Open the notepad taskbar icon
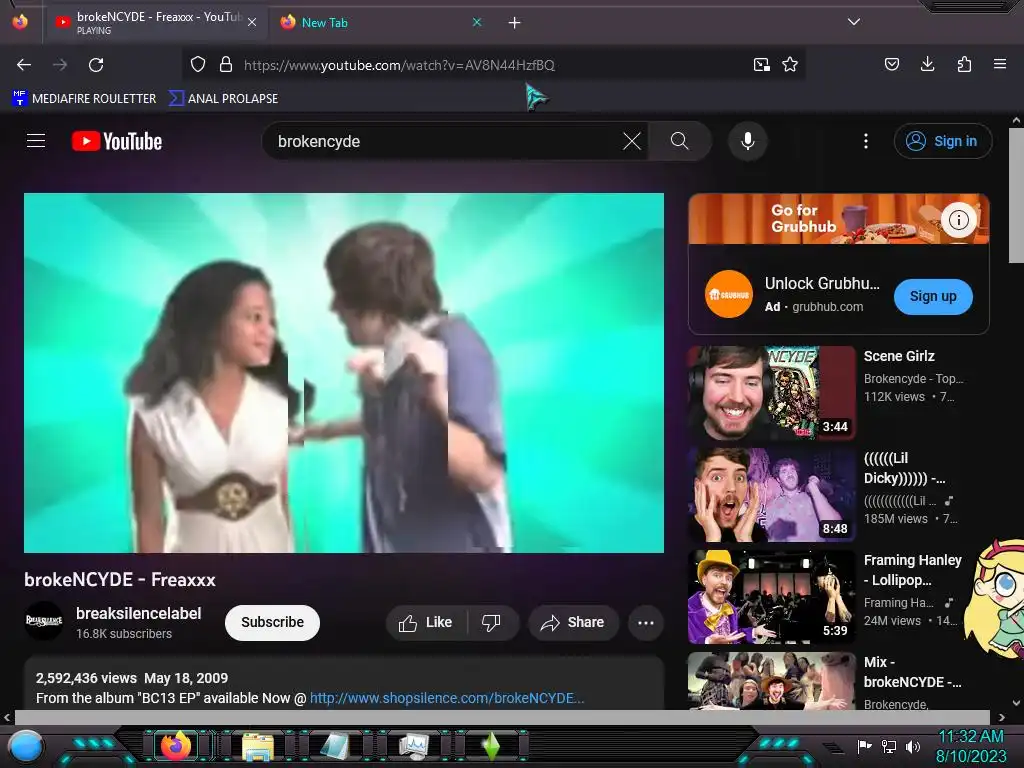 point(335,746)
